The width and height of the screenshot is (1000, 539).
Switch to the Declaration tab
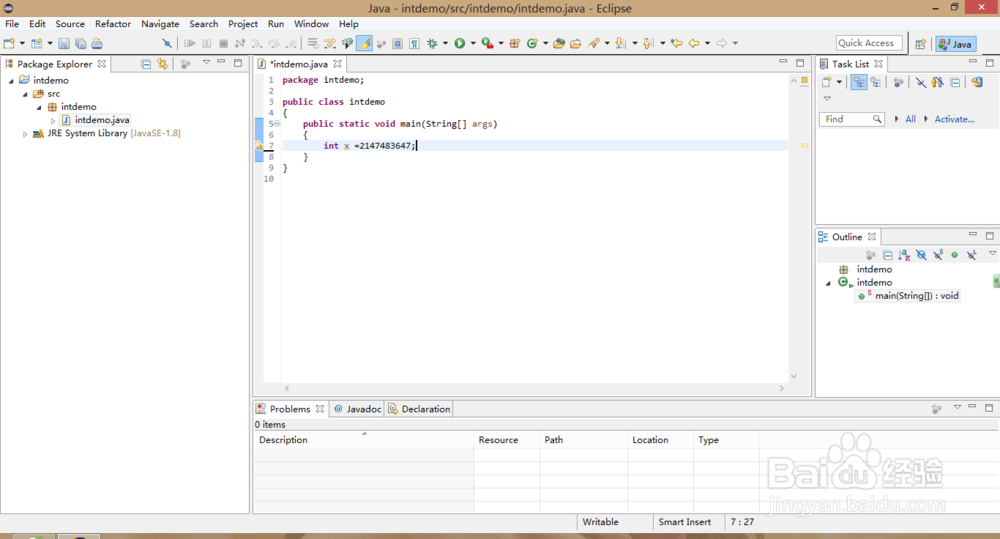(419, 409)
